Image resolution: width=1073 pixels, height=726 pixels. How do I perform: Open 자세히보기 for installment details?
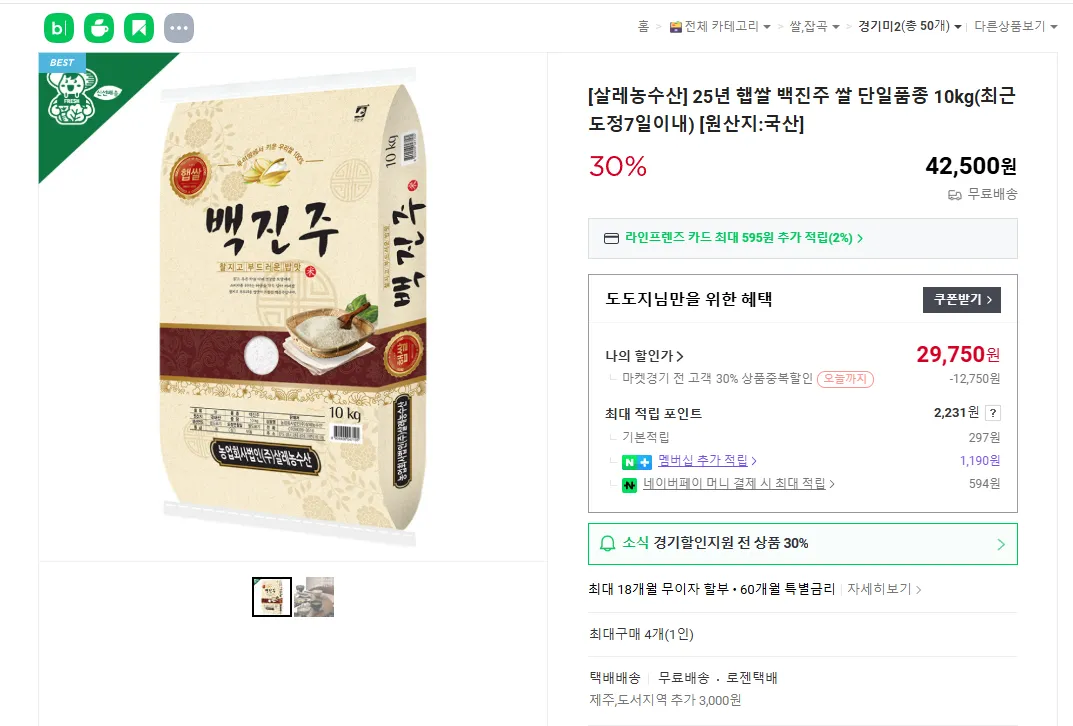pyautogui.click(x=884, y=589)
